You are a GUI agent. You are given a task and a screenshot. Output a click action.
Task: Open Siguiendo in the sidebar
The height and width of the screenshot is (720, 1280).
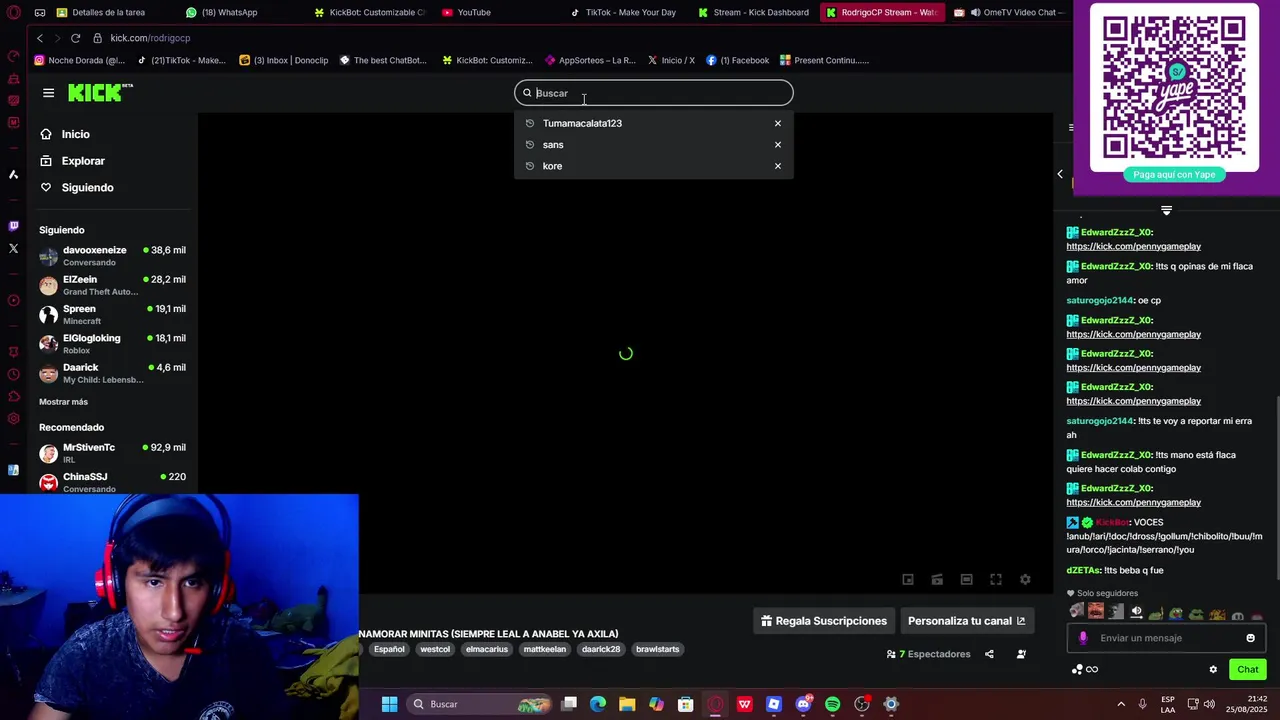pyautogui.click(x=87, y=188)
